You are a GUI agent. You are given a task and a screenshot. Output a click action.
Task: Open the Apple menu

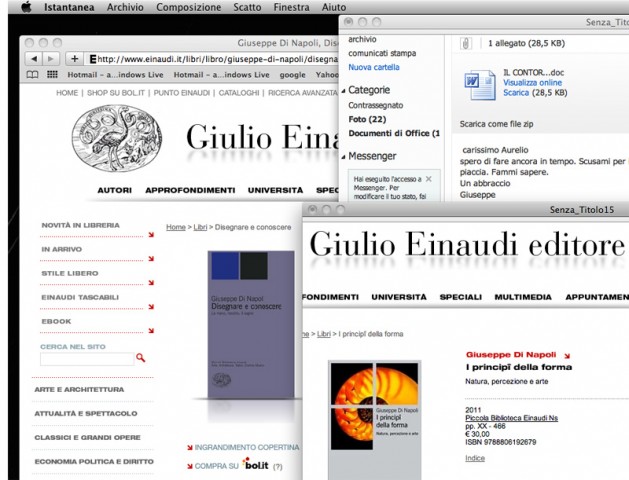pyautogui.click(x=26, y=7)
